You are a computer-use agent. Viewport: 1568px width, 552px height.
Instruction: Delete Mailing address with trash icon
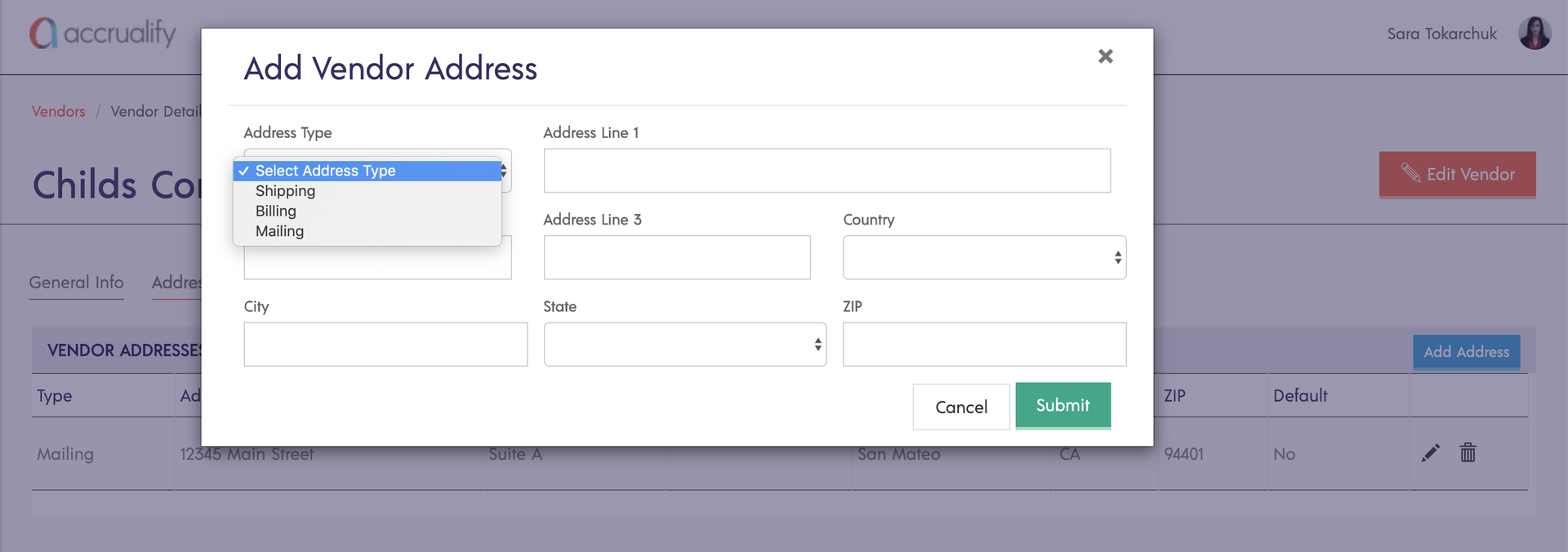tap(1468, 453)
